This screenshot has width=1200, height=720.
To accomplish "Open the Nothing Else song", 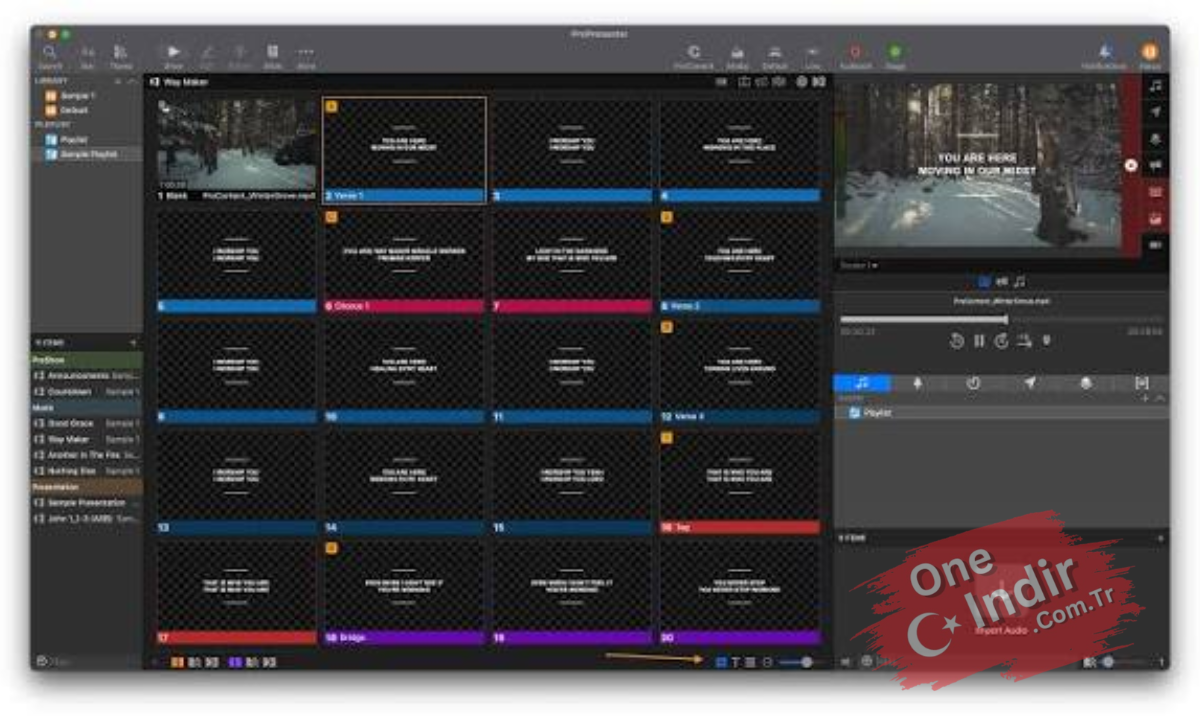I will [x=86, y=470].
